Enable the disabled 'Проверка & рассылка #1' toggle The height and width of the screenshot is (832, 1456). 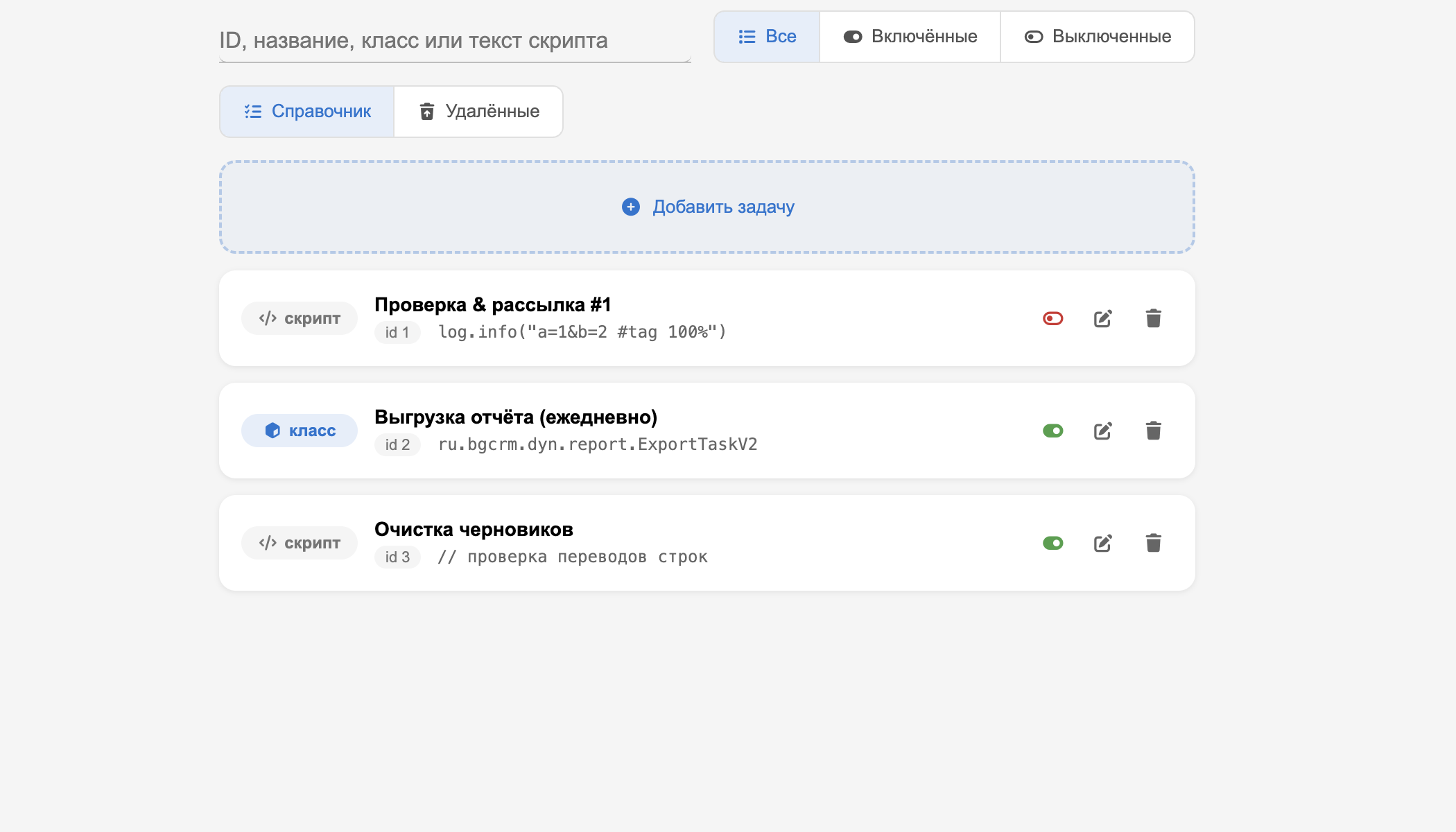point(1053,318)
